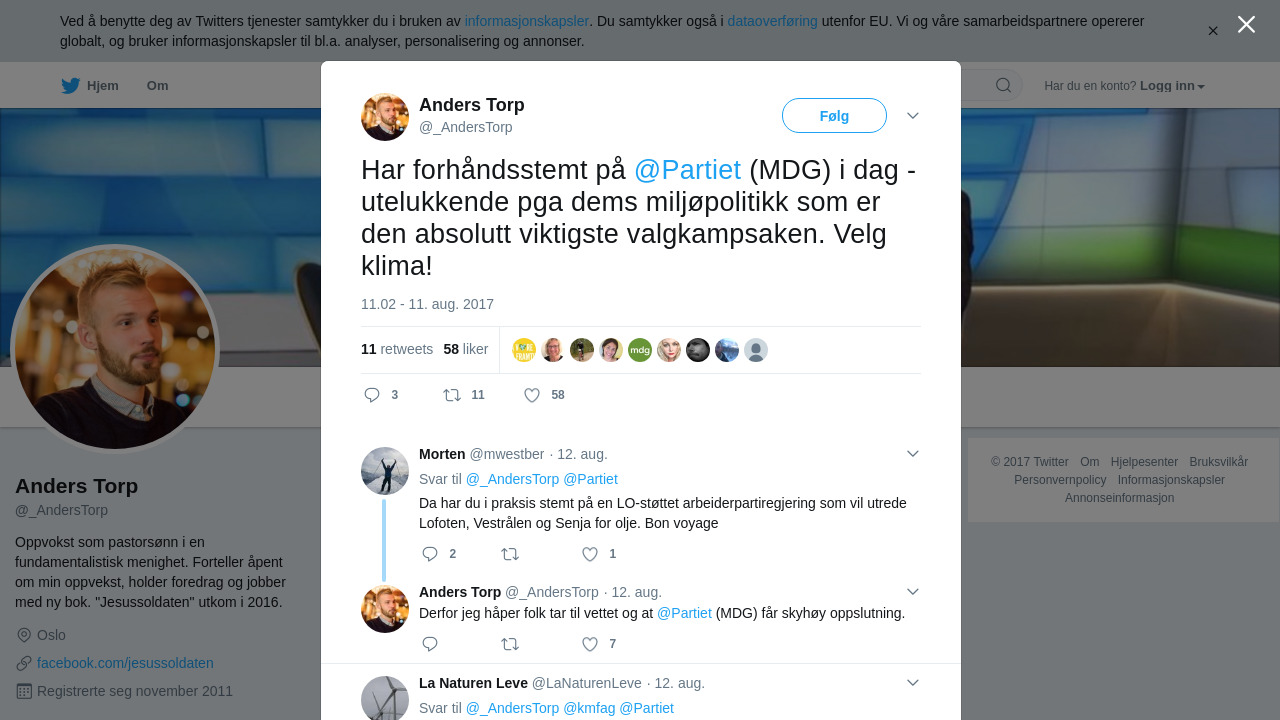Open the Logg inn dropdown
This screenshot has width=1280, height=720.
click(1172, 86)
